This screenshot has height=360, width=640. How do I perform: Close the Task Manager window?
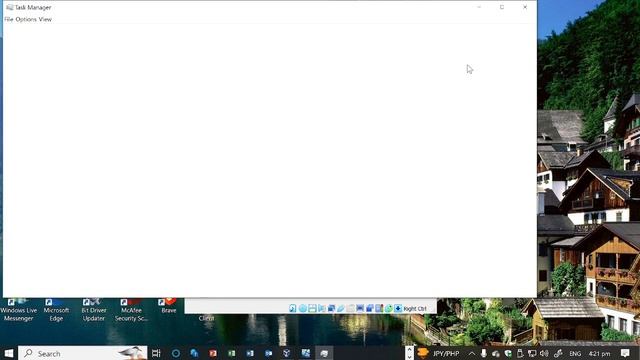(525, 7)
